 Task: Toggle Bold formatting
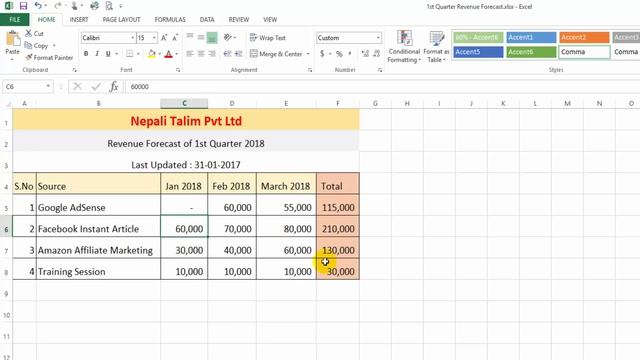(86, 54)
